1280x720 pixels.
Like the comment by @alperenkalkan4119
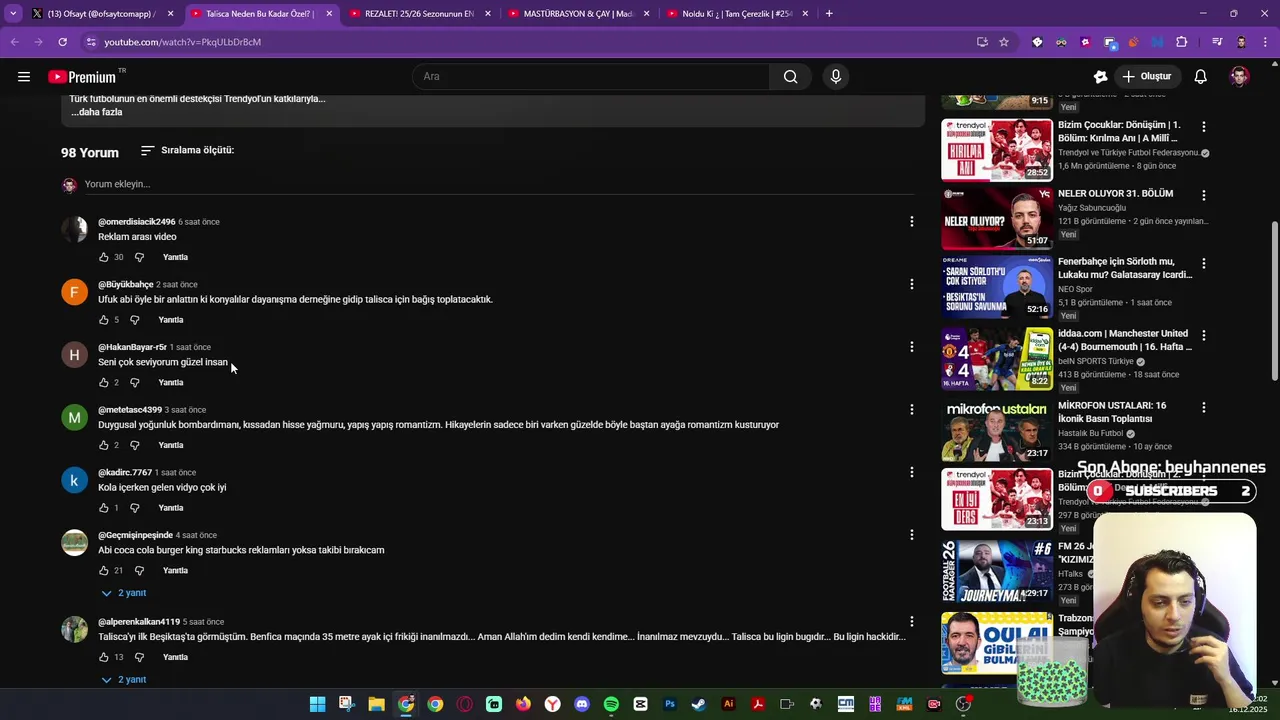click(104, 657)
